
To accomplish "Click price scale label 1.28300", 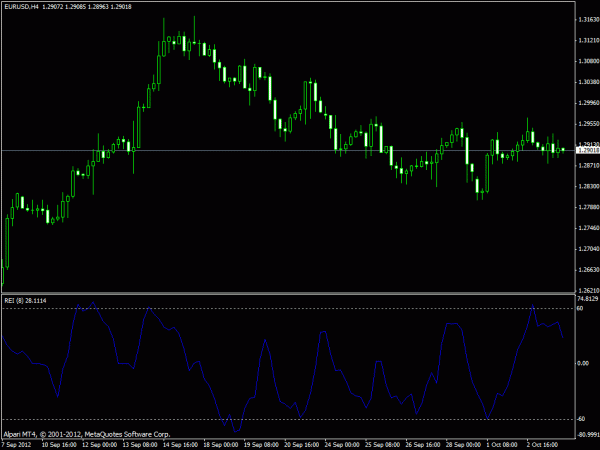I will (x=589, y=186).
